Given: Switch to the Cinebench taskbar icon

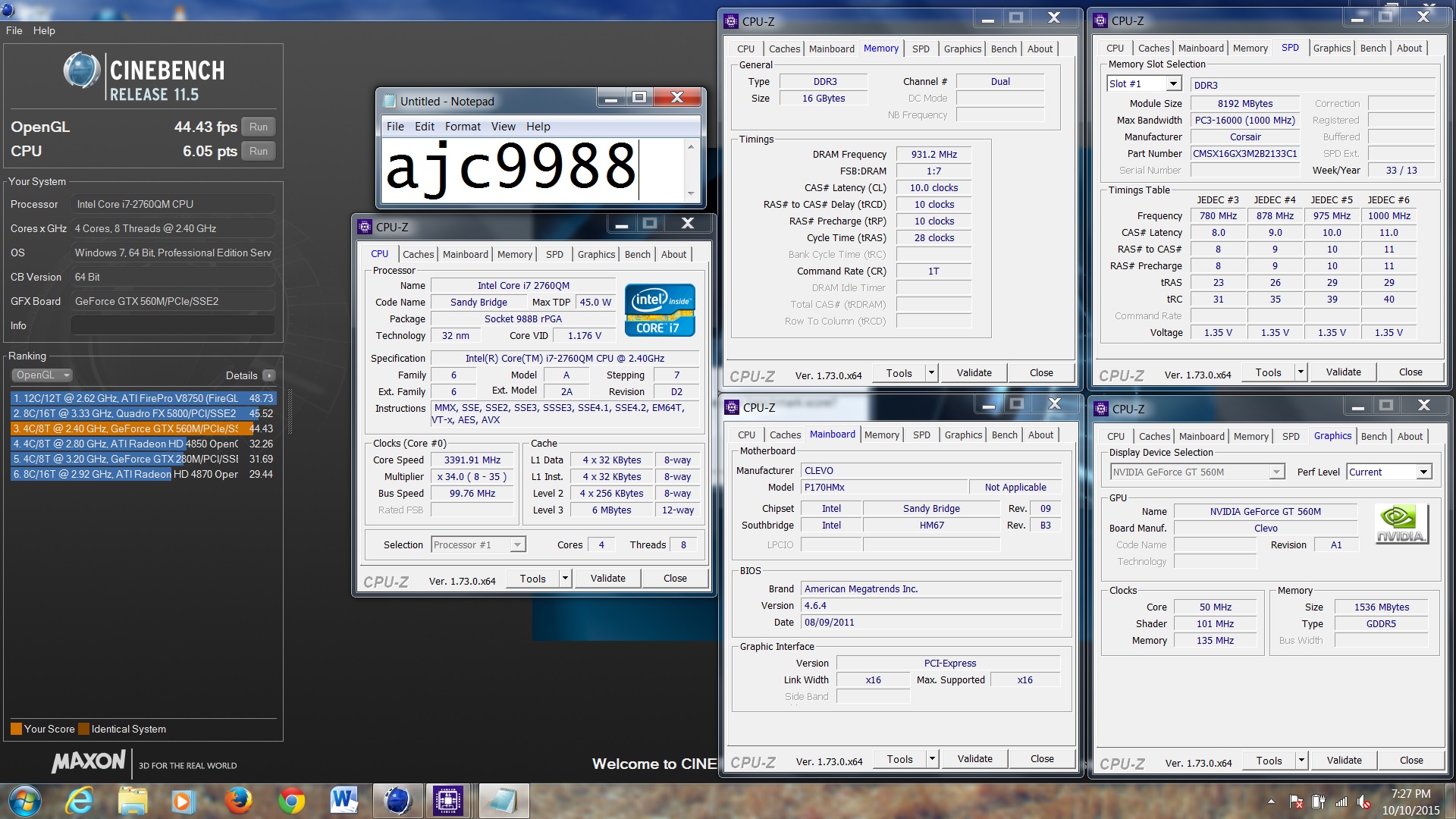Looking at the screenshot, I should 397,801.
